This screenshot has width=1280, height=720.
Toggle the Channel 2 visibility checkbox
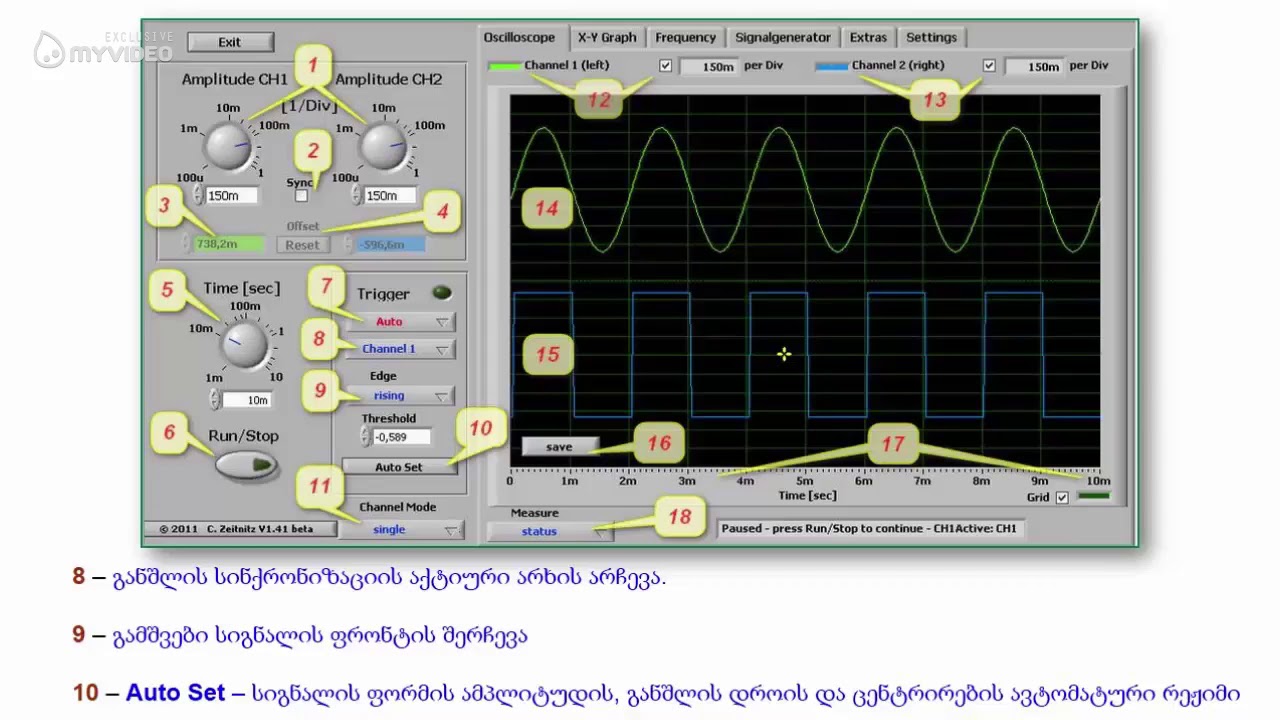pos(989,66)
